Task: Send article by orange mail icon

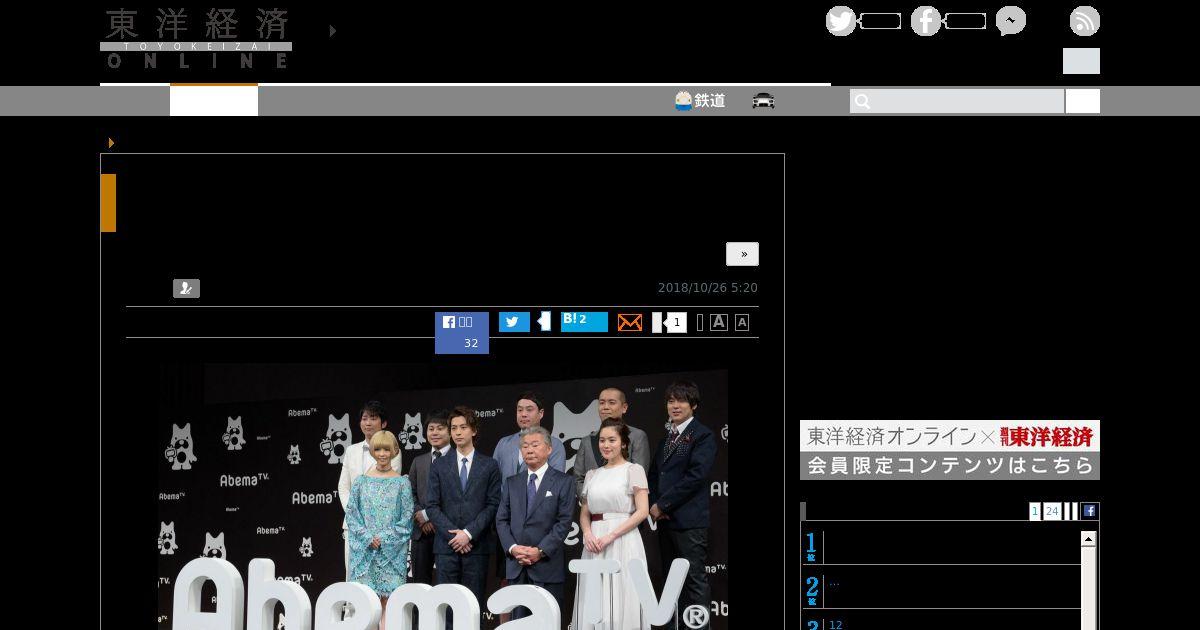Action: (x=630, y=322)
